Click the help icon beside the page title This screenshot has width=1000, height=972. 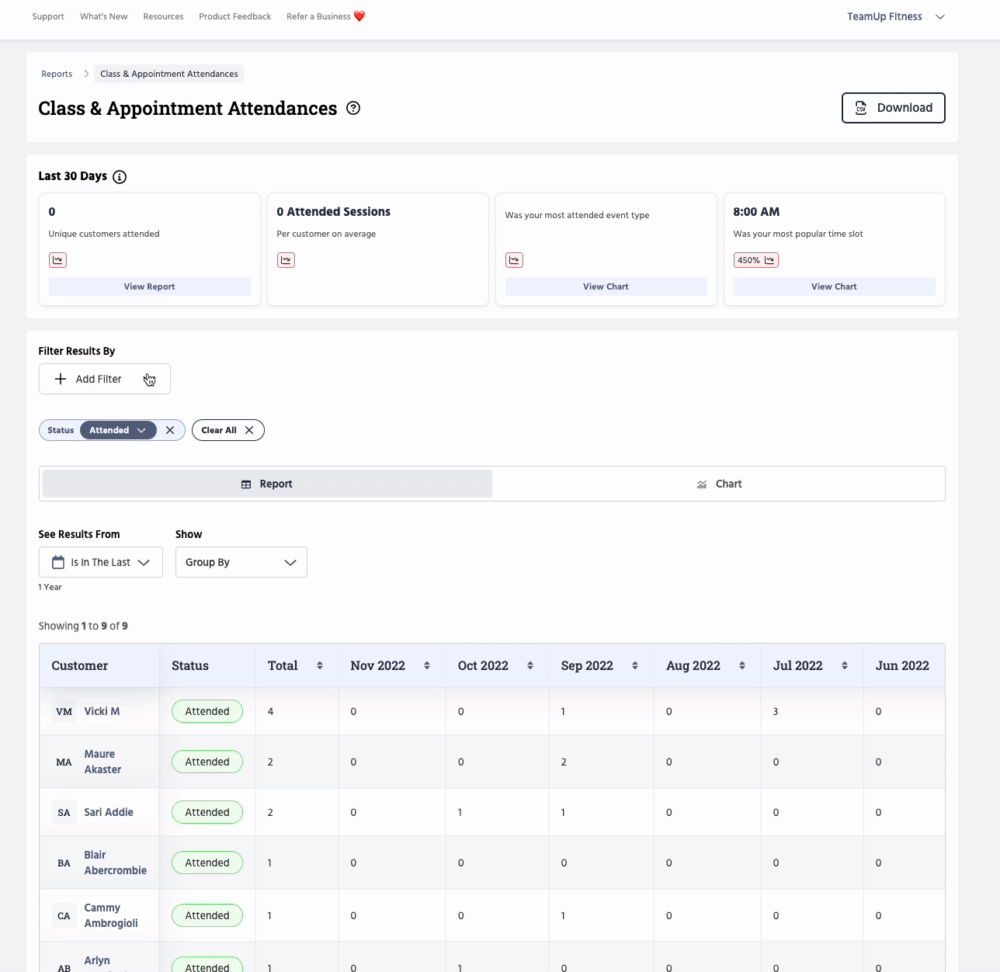coord(353,109)
